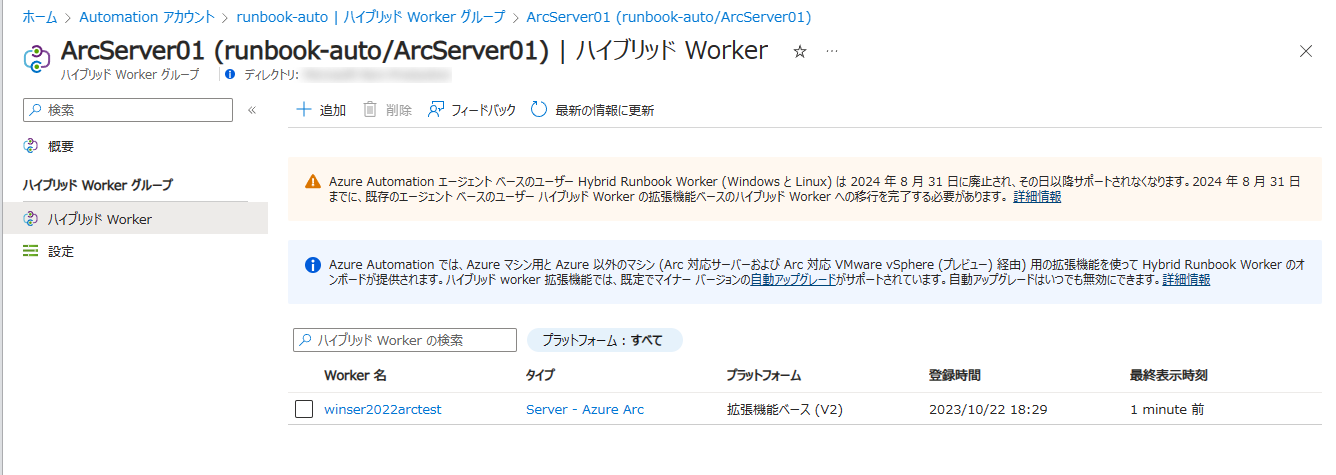Viewport: 1336px width, 475px height.
Task: Open the more options ellipsis
Action: [x=832, y=51]
